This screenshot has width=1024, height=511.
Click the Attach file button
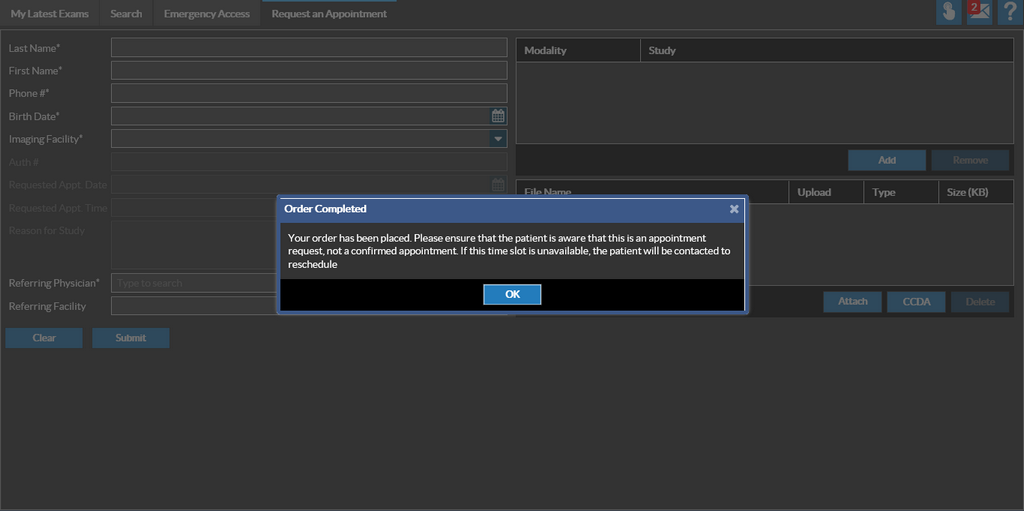pos(852,301)
